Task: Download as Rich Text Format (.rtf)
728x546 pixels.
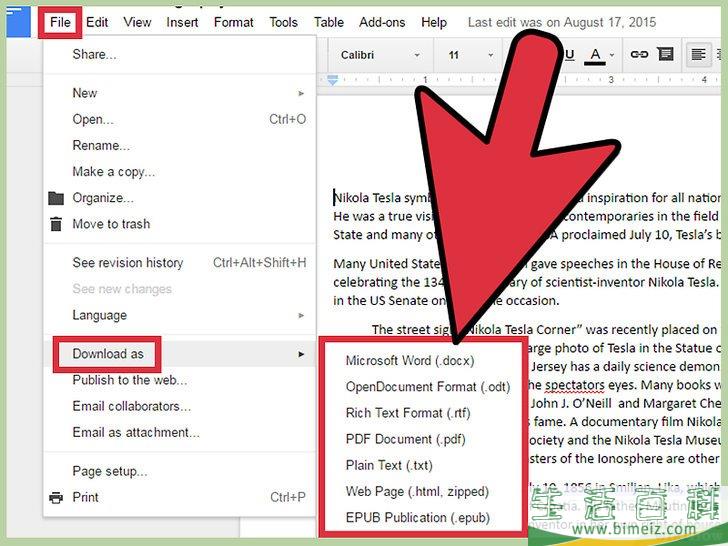Action: [408, 413]
